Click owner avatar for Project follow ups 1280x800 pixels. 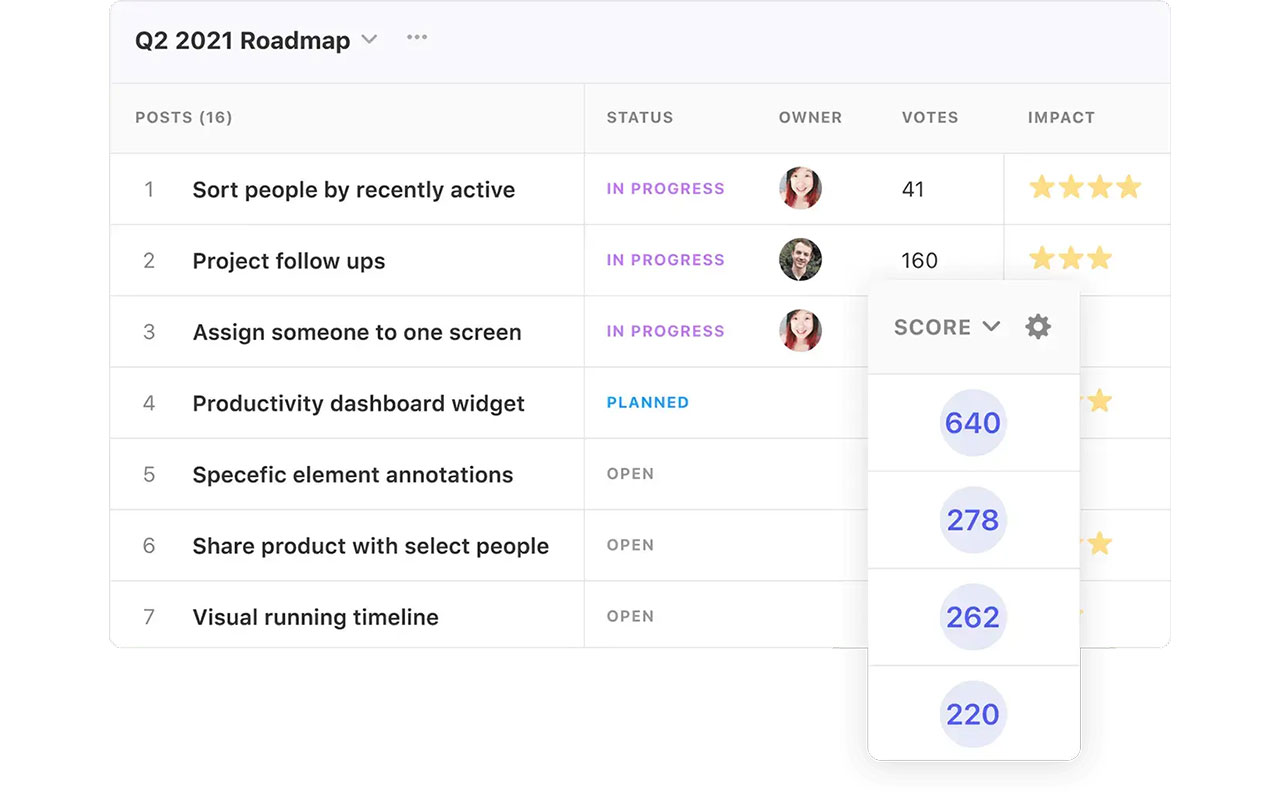(x=800, y=260)
